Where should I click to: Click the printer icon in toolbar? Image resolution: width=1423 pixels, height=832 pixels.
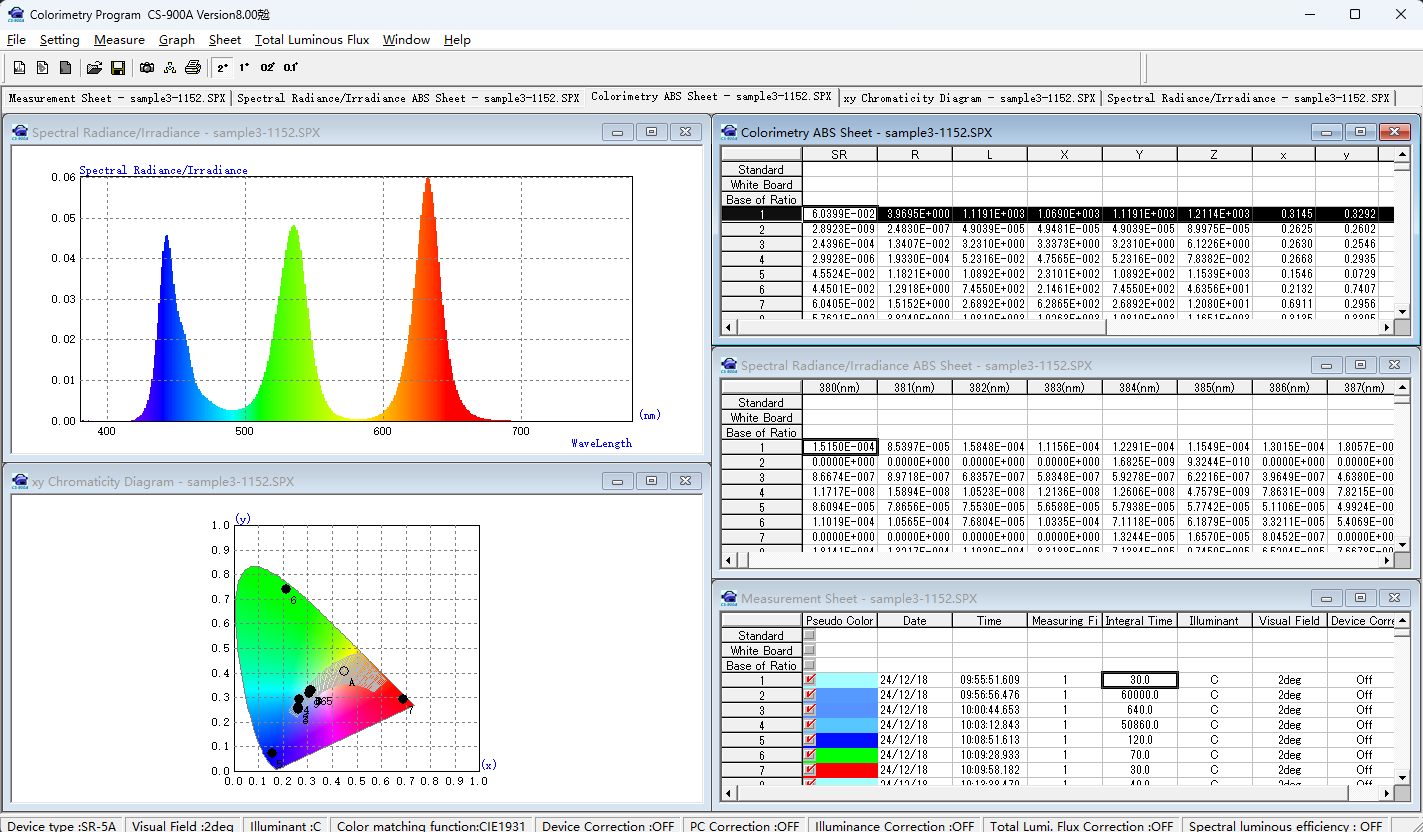coord(193,68)
